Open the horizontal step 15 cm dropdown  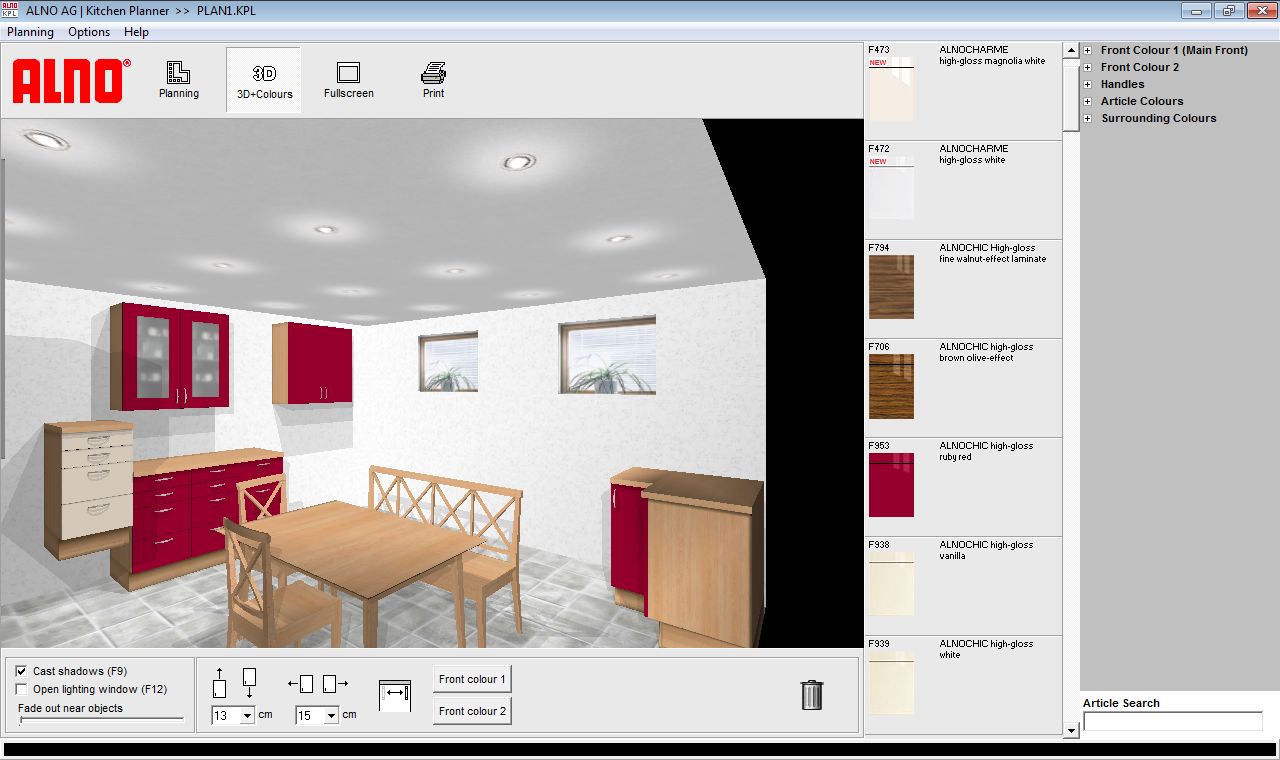pyautogui.click(x=331, y=716)
